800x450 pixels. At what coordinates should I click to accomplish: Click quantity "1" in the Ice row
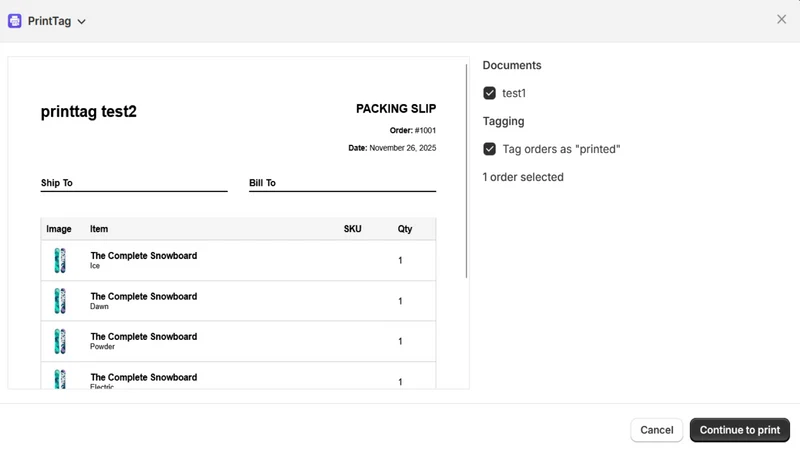(400, 260)
